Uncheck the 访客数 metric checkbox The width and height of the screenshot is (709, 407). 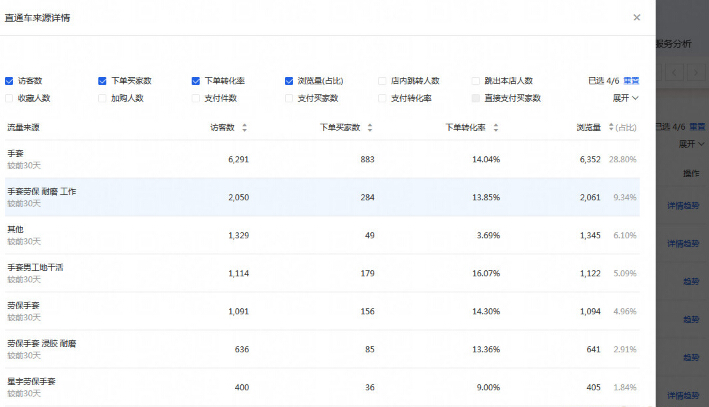point(10,81)
